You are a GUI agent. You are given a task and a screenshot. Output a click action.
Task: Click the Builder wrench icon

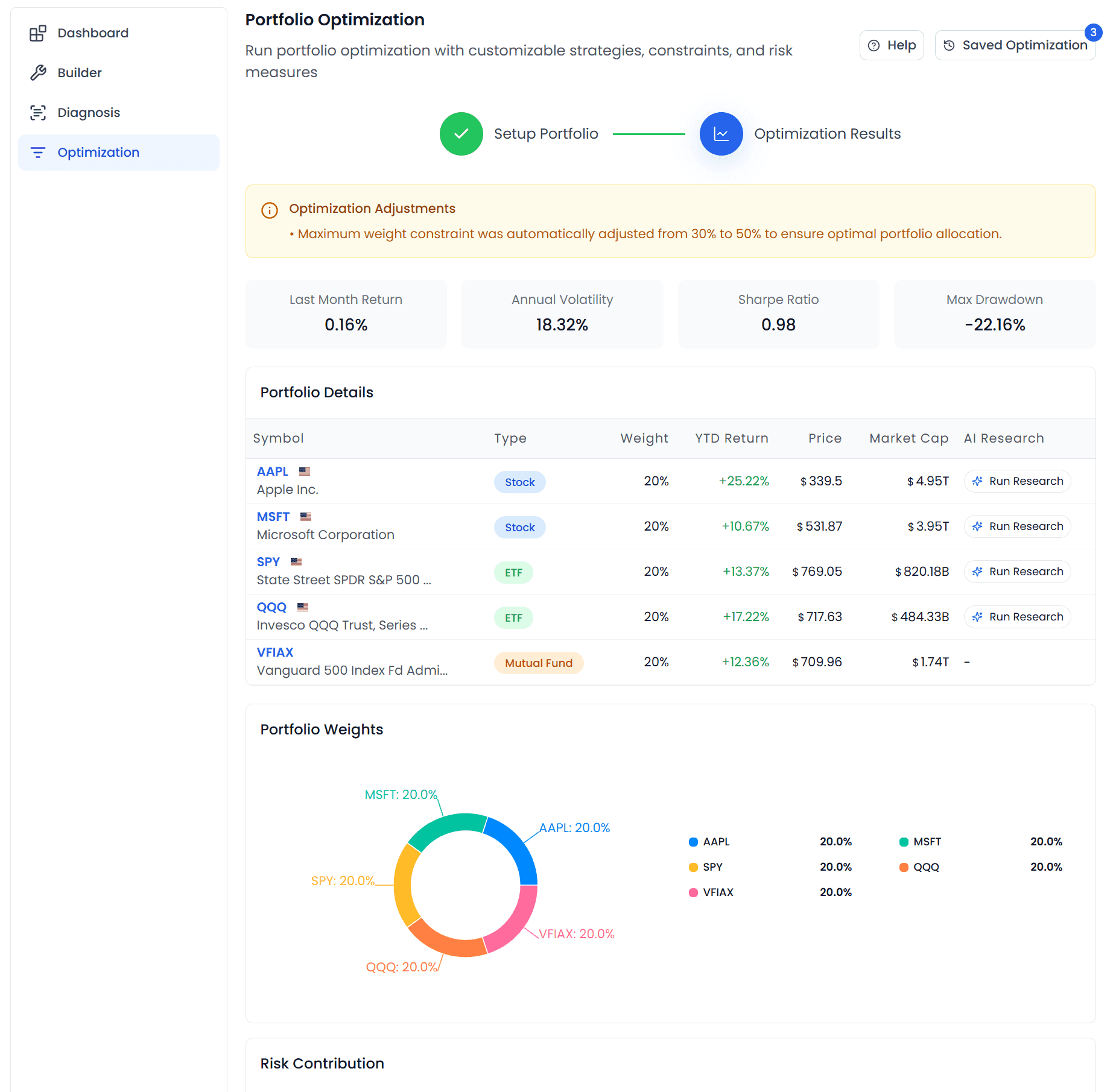pyautogui.click(x=38, y=73)
